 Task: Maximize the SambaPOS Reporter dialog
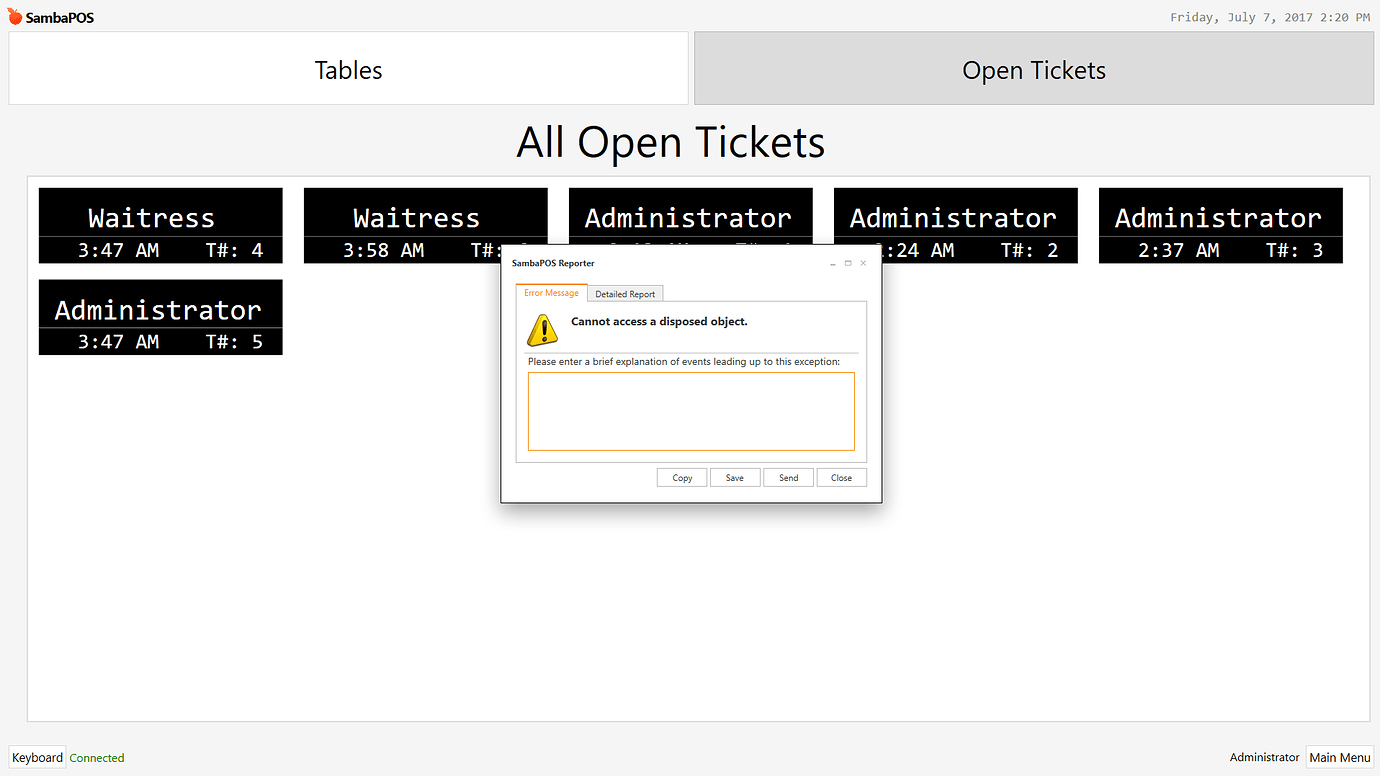click(x=848, y=264)
